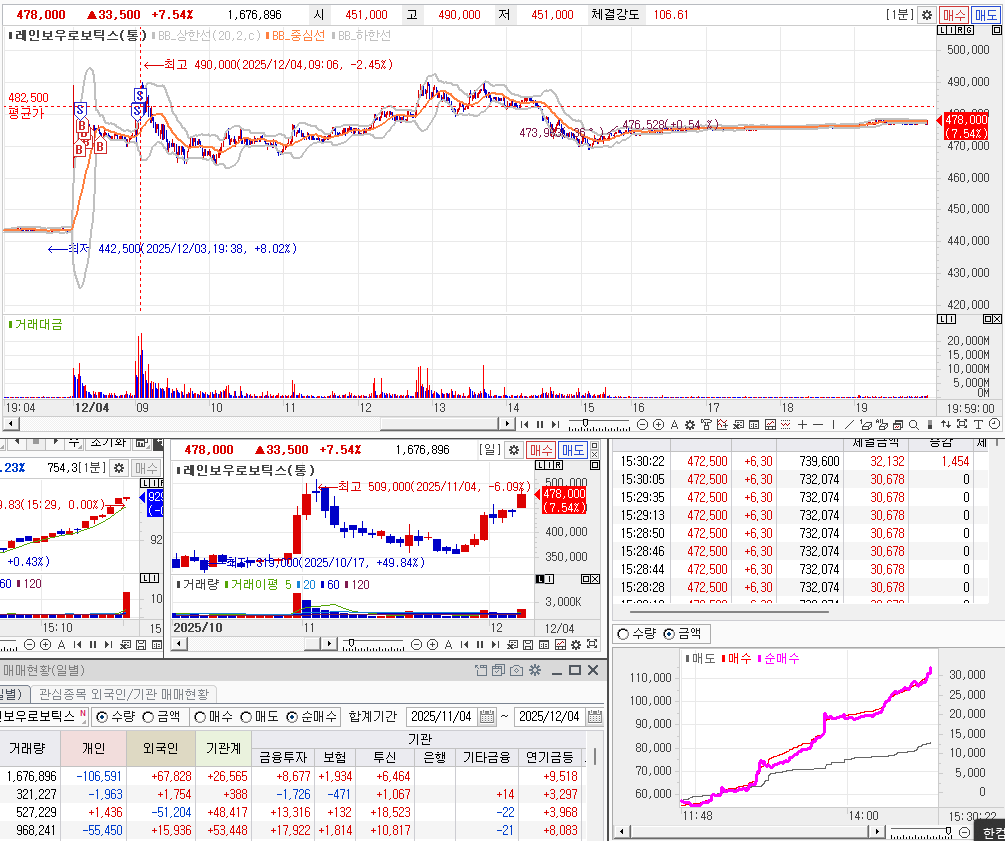Image resolution: width=1005 pixels, height=841 pixels.
Task: Click the 거래대금 indicator label
Action: [x=36, y=325]
